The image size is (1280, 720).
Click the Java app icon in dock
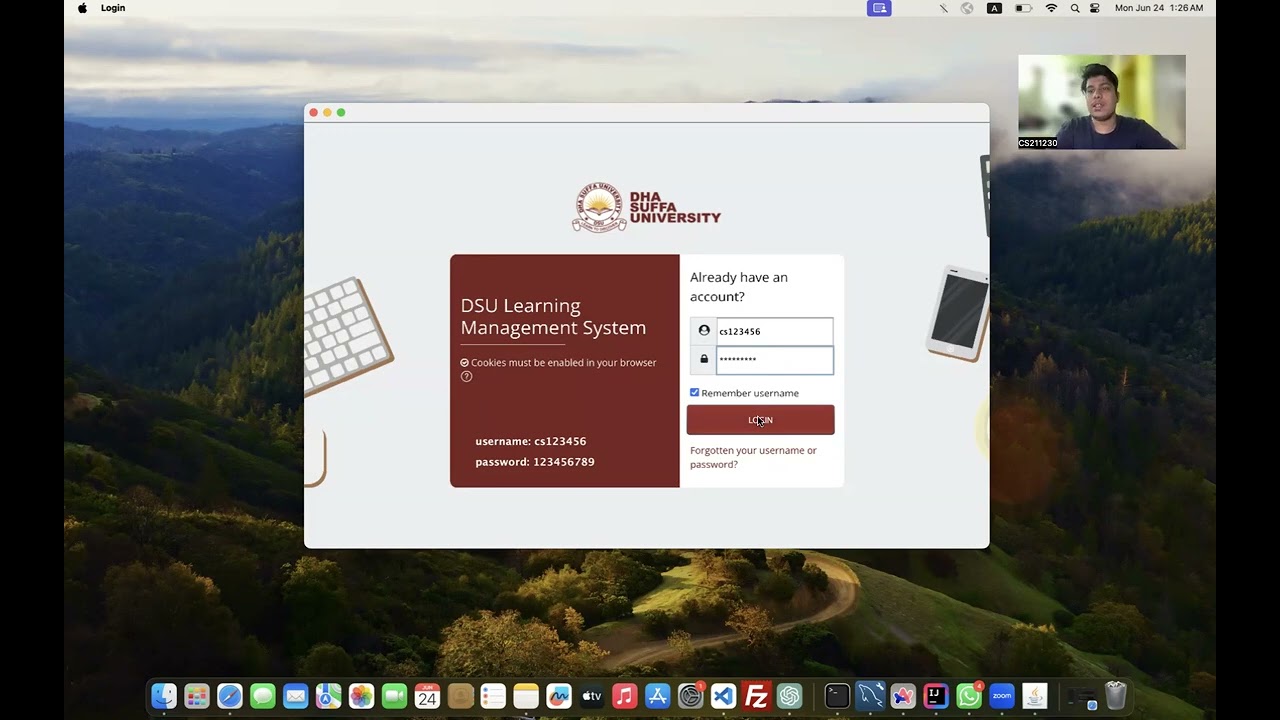[x=1035, y=696]
